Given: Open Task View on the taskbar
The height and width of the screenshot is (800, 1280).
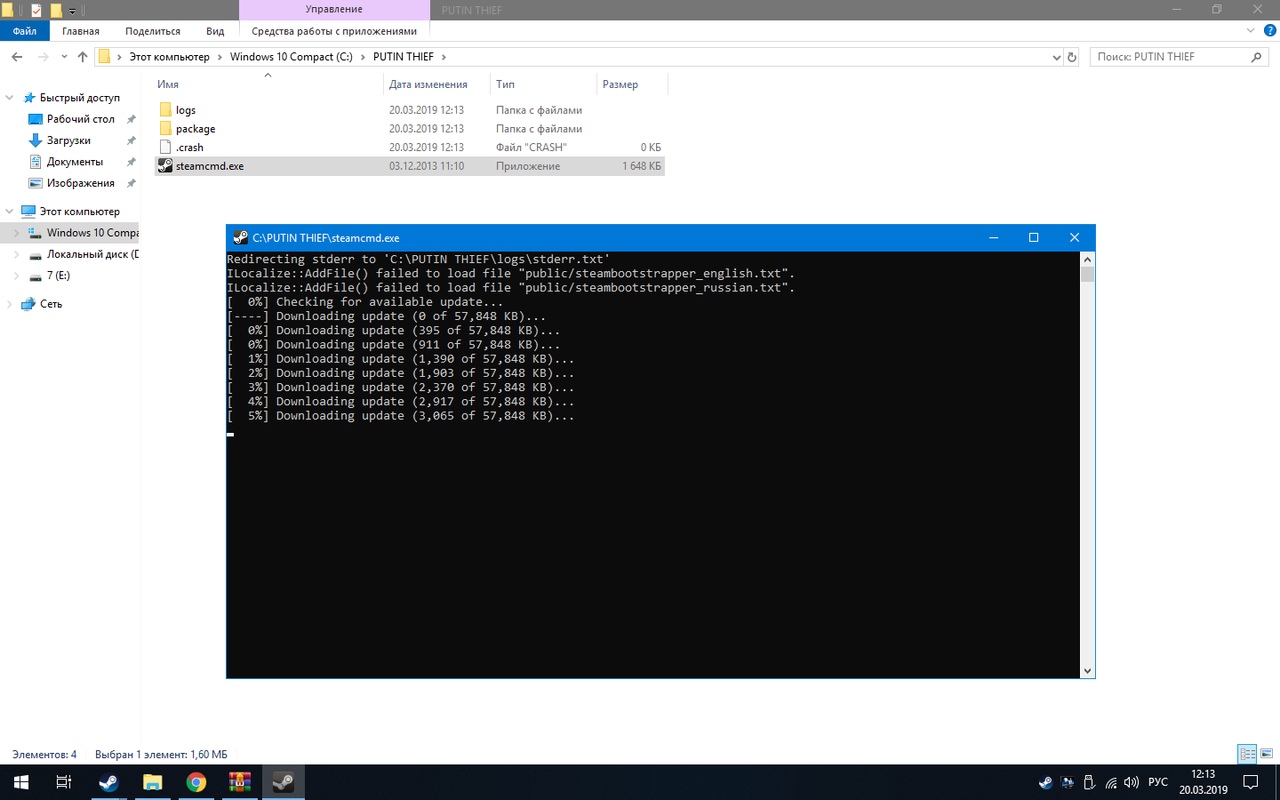Looking at the screenshot, I should click(x=63, y=782).
